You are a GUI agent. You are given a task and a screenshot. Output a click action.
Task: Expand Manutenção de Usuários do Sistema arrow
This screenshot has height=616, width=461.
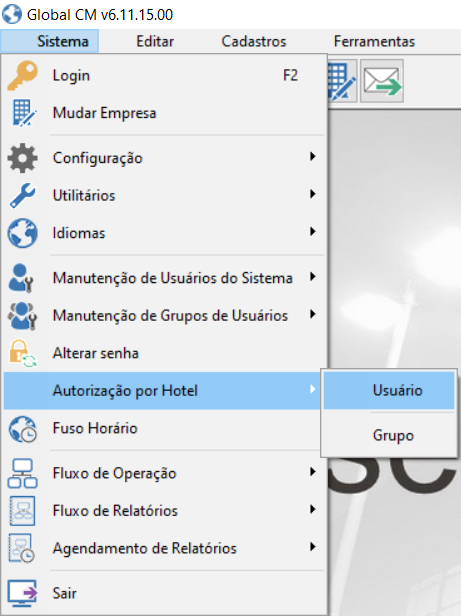point(312,277)
